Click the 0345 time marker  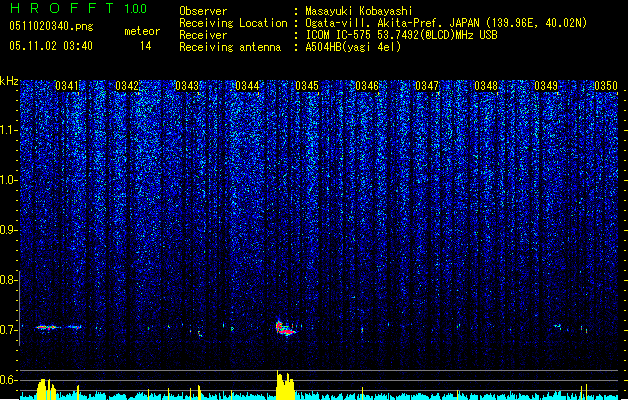click(307, 86)
